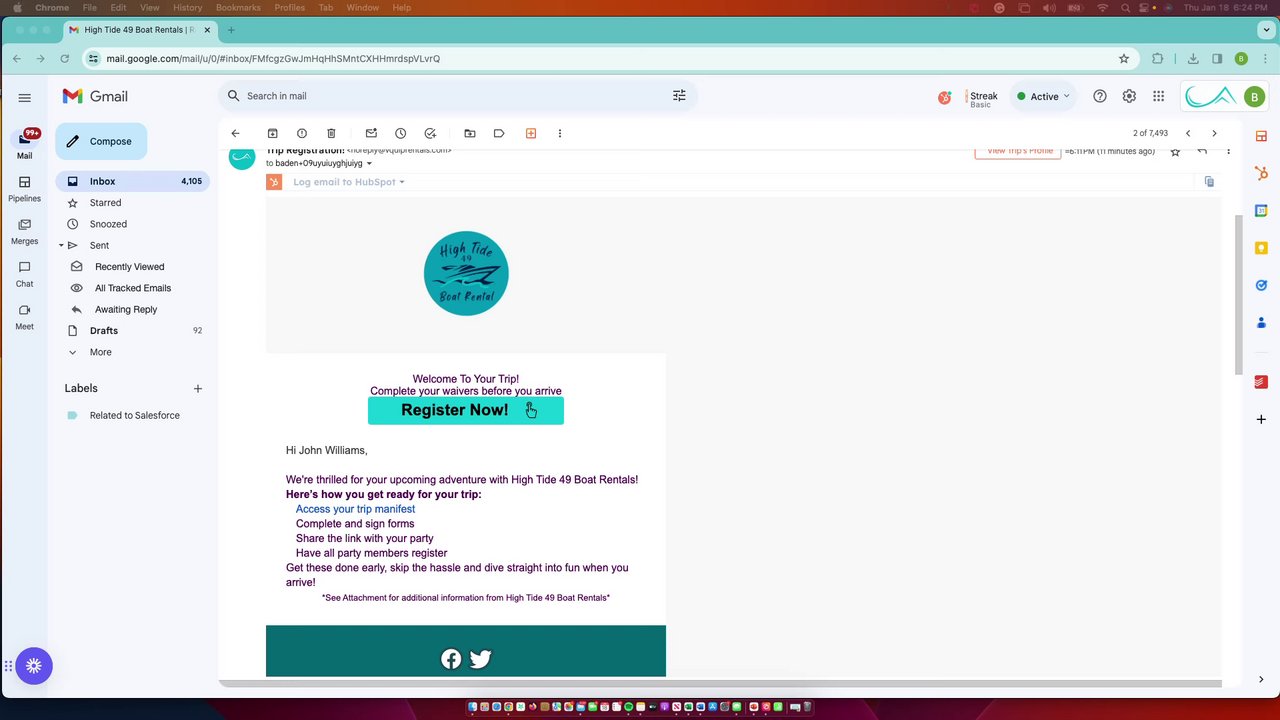Open the HubSpot side panel icon
Viewport: 1280px width, 720px height.
point(1261,173)
